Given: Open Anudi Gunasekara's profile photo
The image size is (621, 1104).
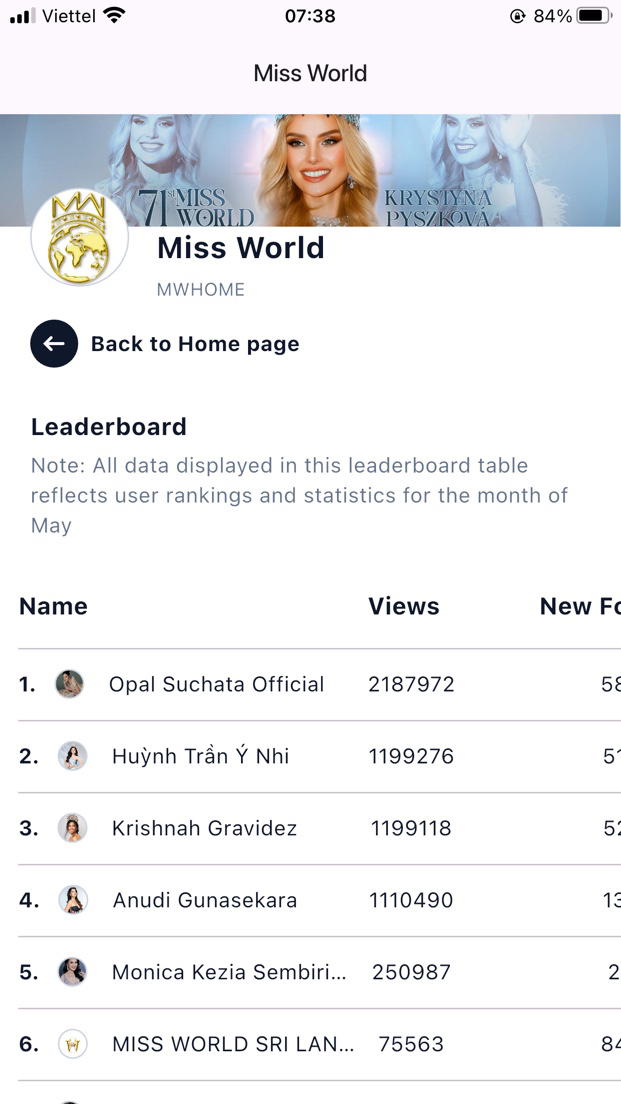Looking at the screenshot, I should (x=72, y=900).
